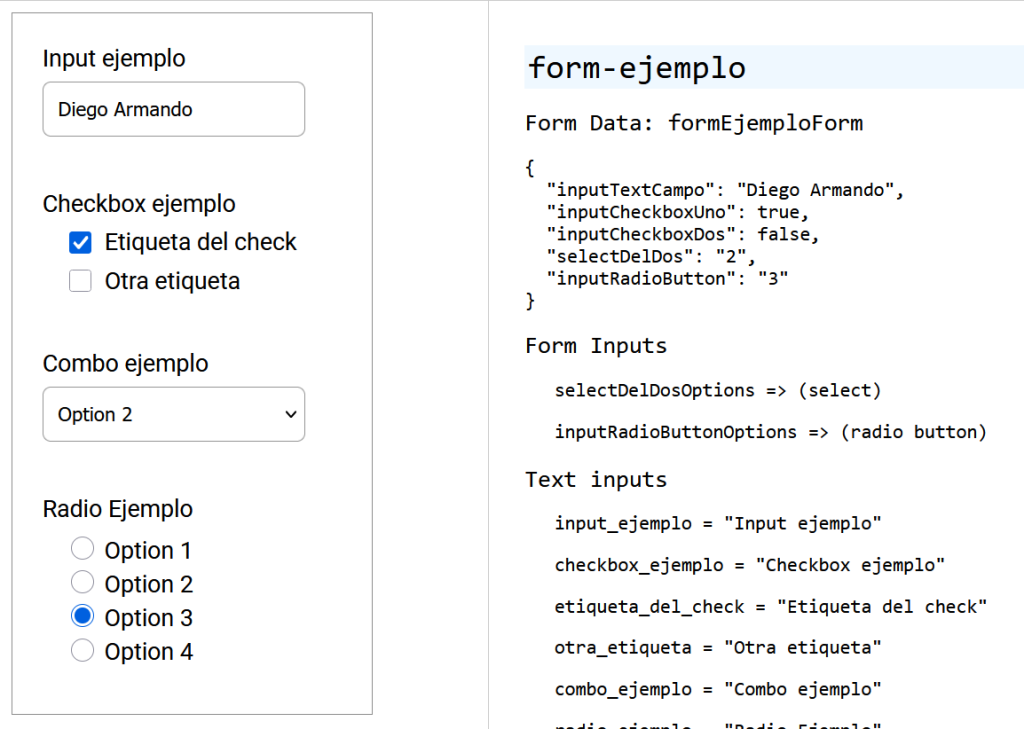Image resolution: width=1024 pixels, height=729 pixels.
Task: Click the combo box chevron arrow
Action: coord(291,414)
